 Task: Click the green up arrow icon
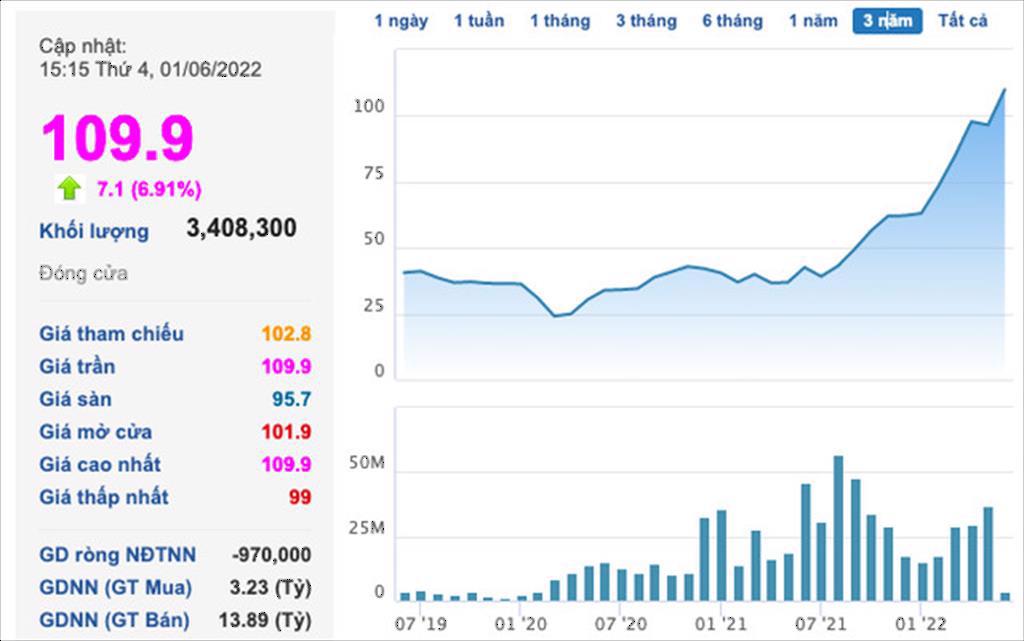pyautogui.click(x=69, y=188)
